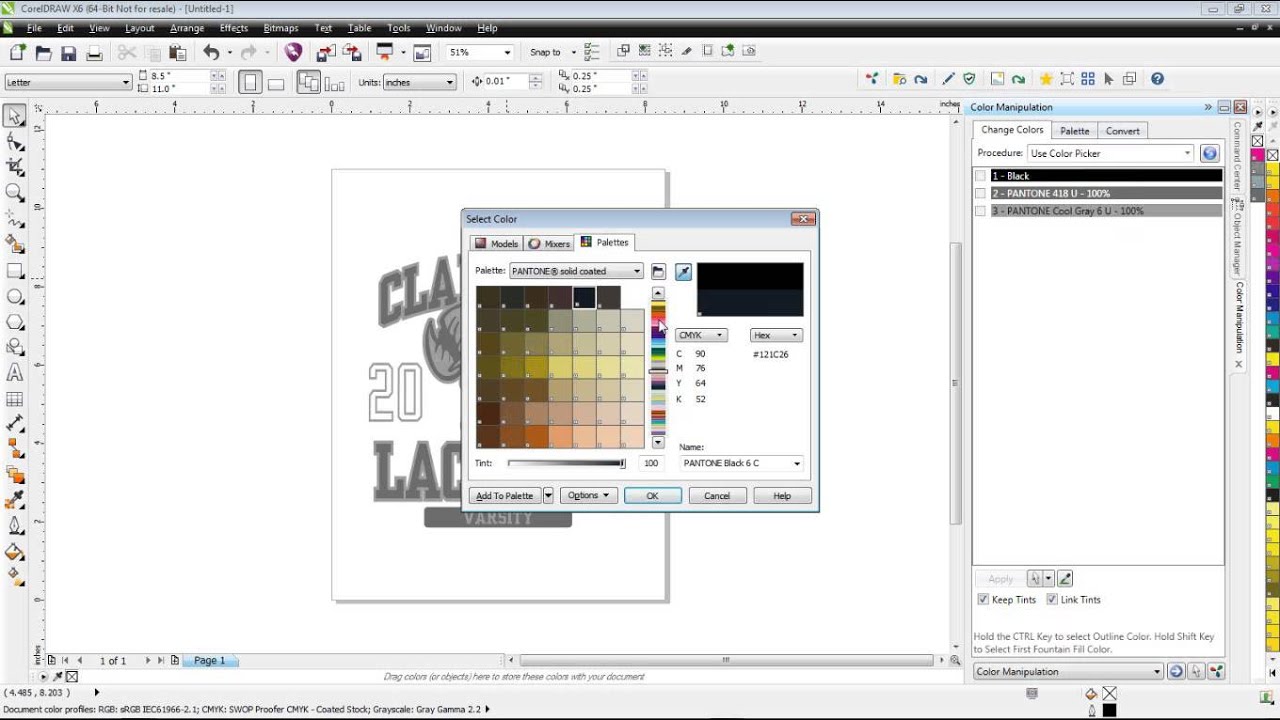Create a new document with the toolbar icon
Viewport: 1280px width, 720px height.
click(x=18, y=52)
